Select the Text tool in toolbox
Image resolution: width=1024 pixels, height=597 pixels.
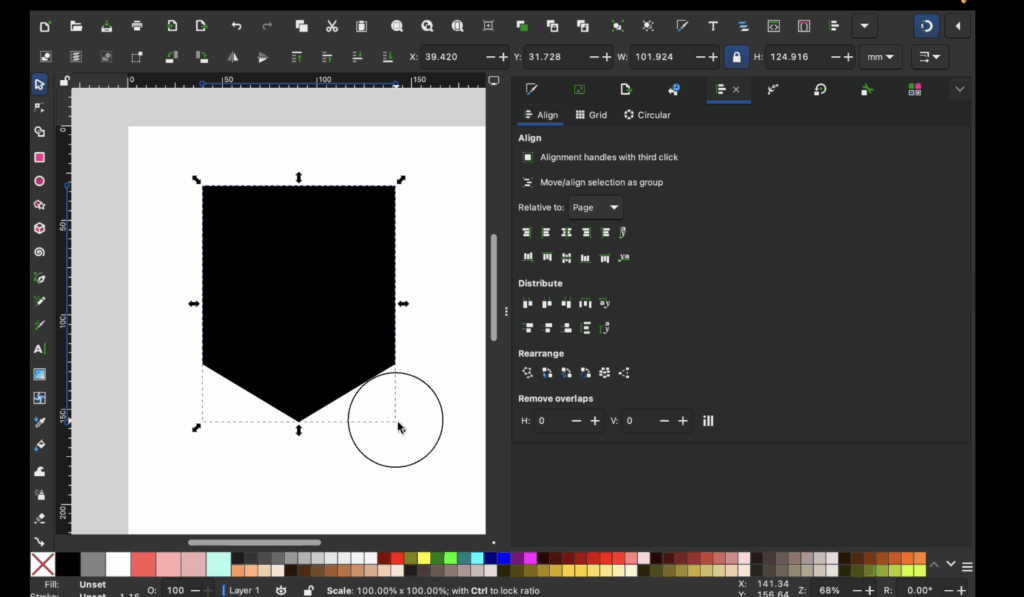click(x=39, y=349)
